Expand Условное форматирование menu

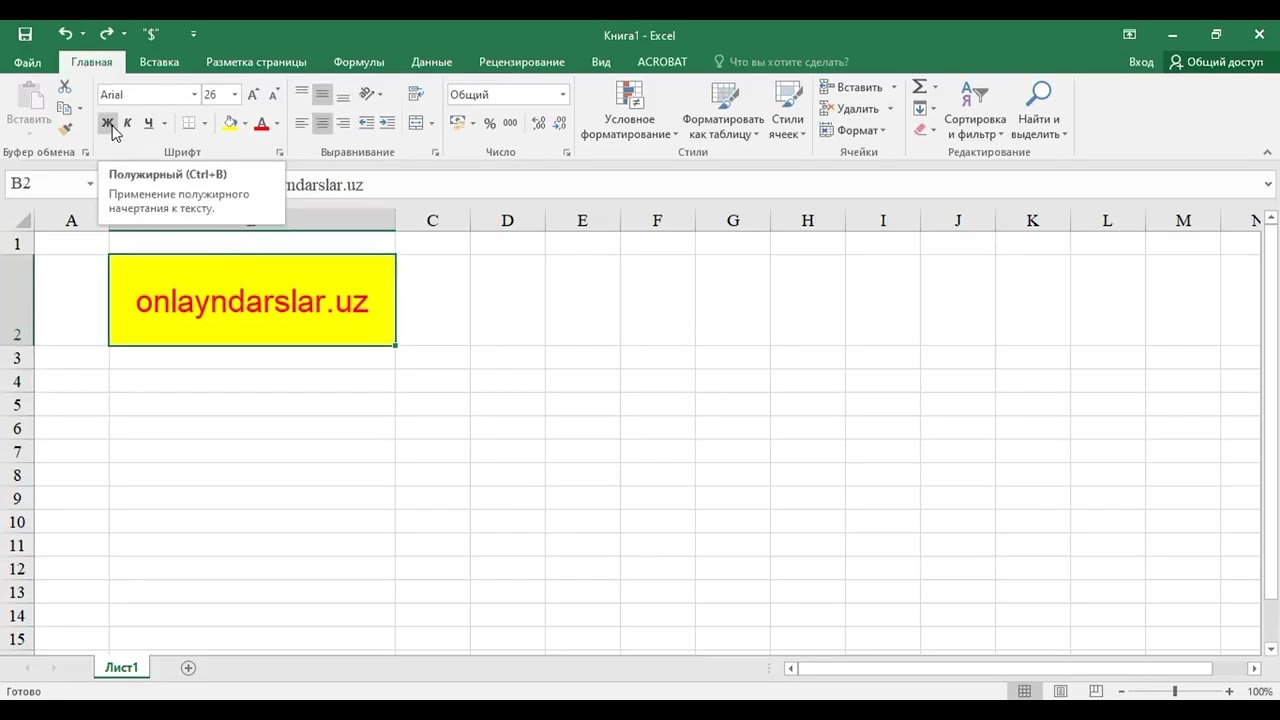point(630,110)
